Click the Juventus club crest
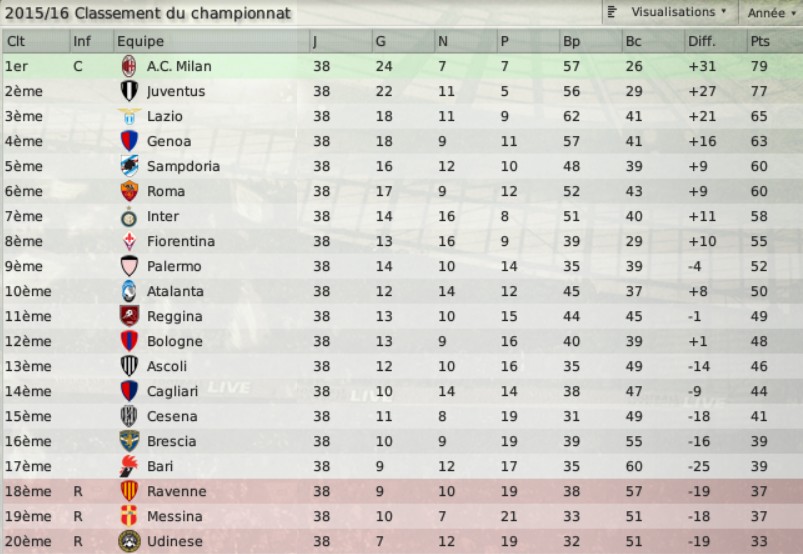This screenshot has height=554, width=803. 129,91
